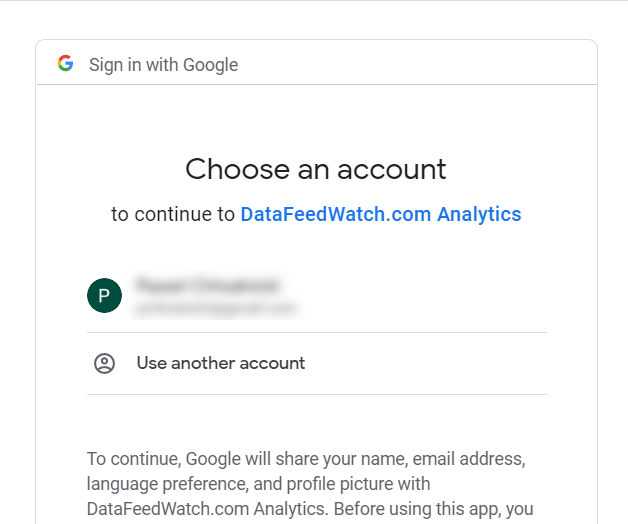Click the person outline icon for another account
The height and width of the screenshot is (524, 628).
coord(105,363)
